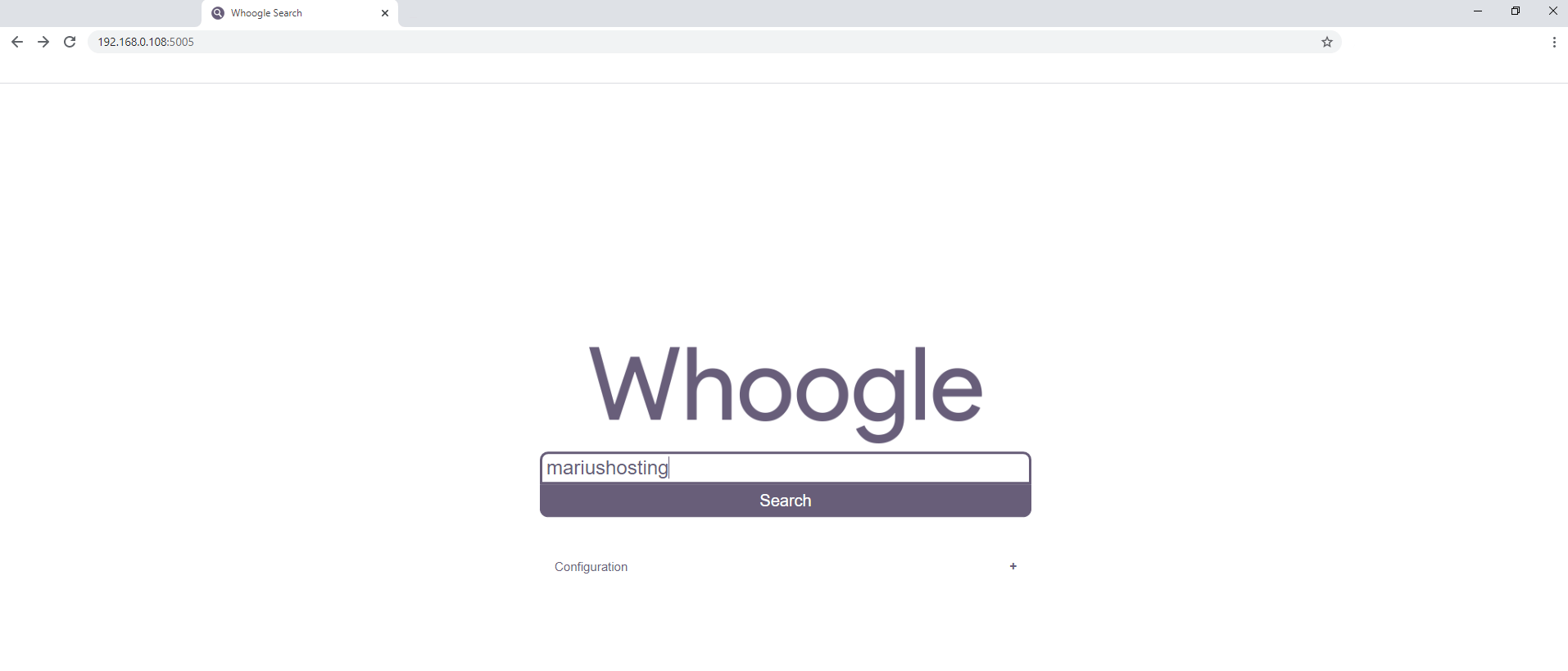Click the Configuration label
Viewport: 1568px width, 671px height.
(x=590, y=566)
